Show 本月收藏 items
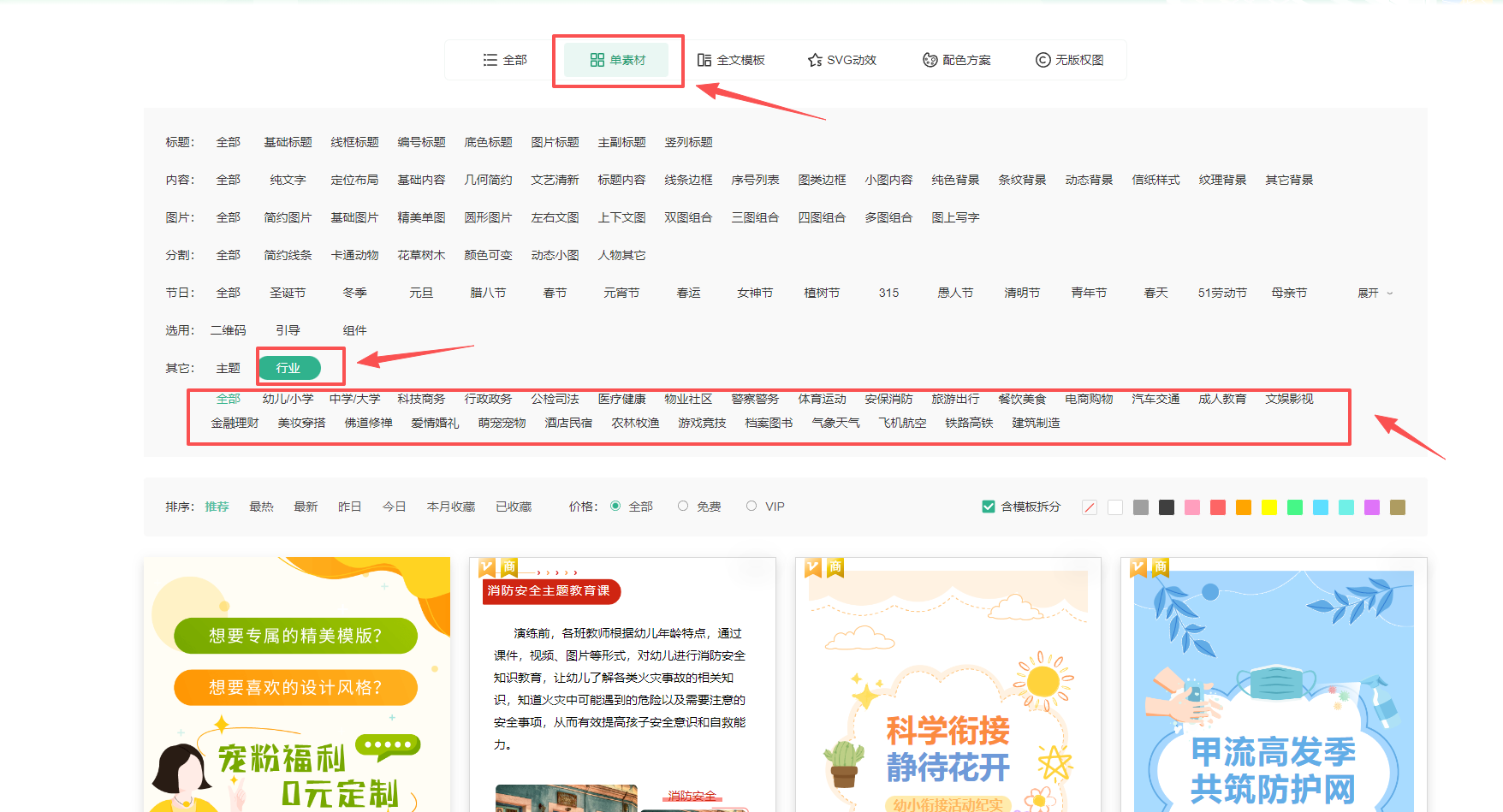Viewport: 1503px width, 812px height. tap(450, 507)
